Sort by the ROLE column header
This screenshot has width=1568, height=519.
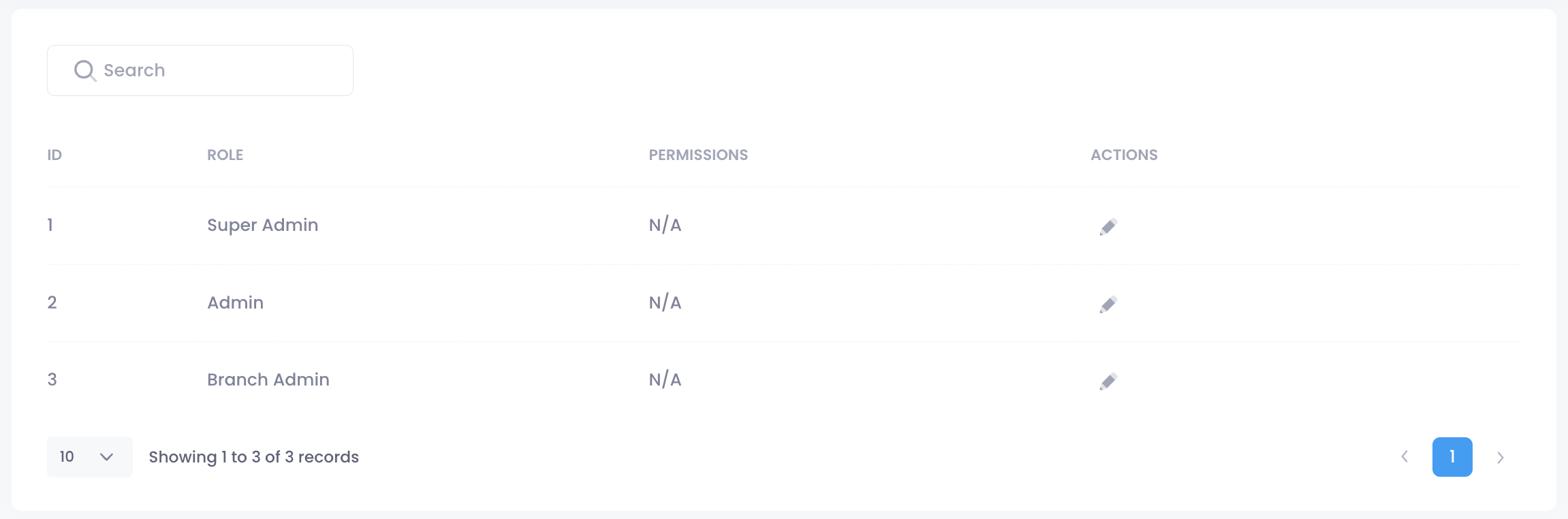225,155
